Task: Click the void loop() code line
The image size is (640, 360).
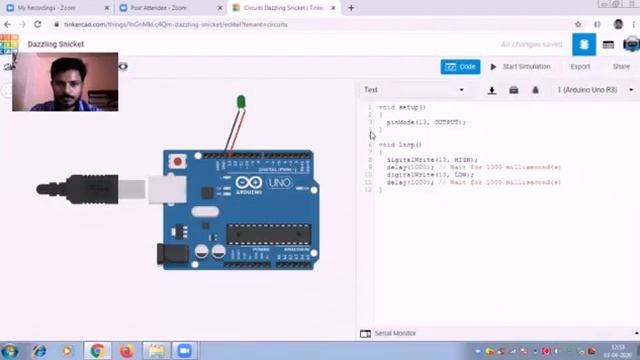Action: click(x=400, y=144)
